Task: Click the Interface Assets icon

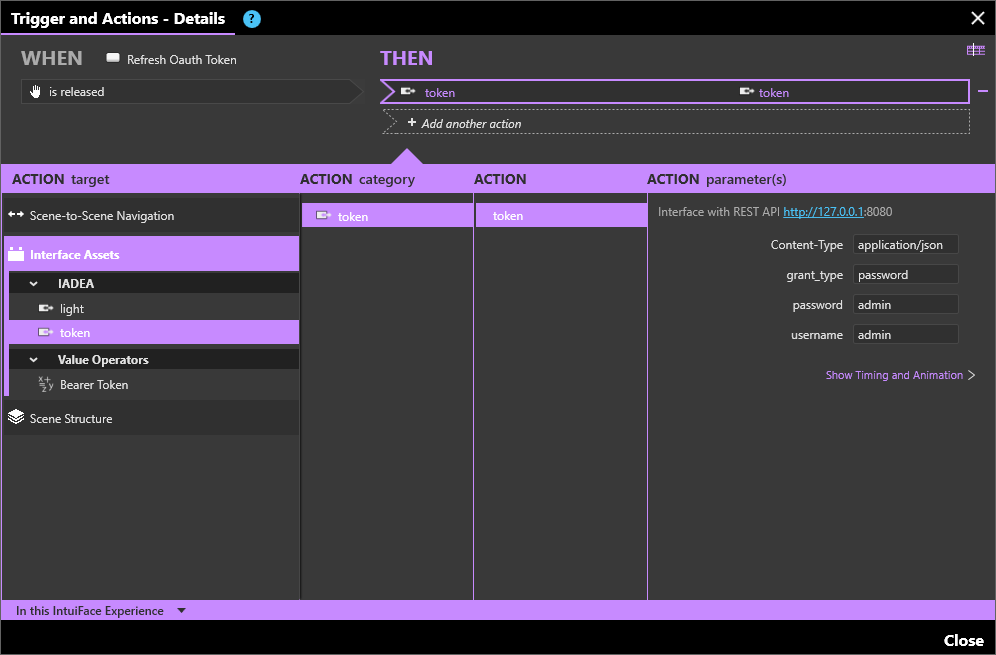Action: click(16, 254)
